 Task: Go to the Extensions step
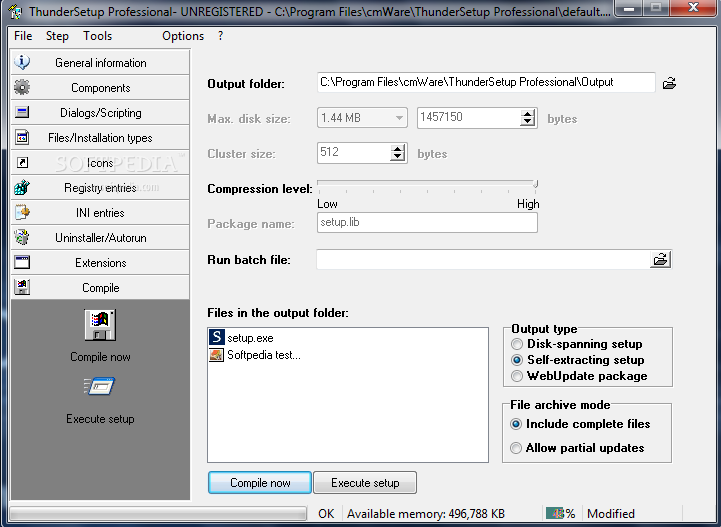click(100, 263)
